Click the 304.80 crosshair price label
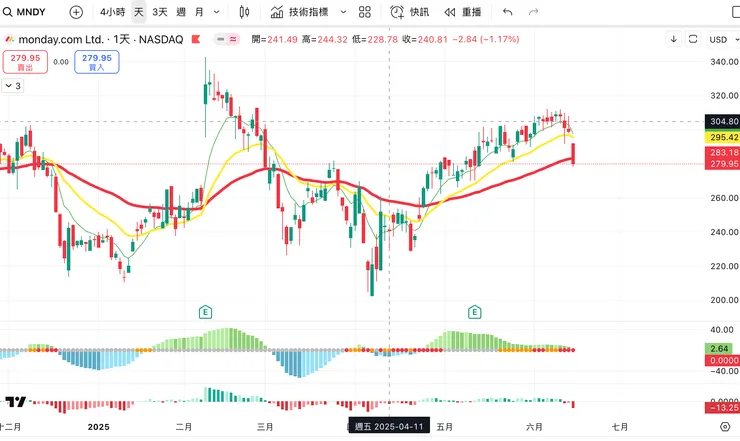 (723, 121)
